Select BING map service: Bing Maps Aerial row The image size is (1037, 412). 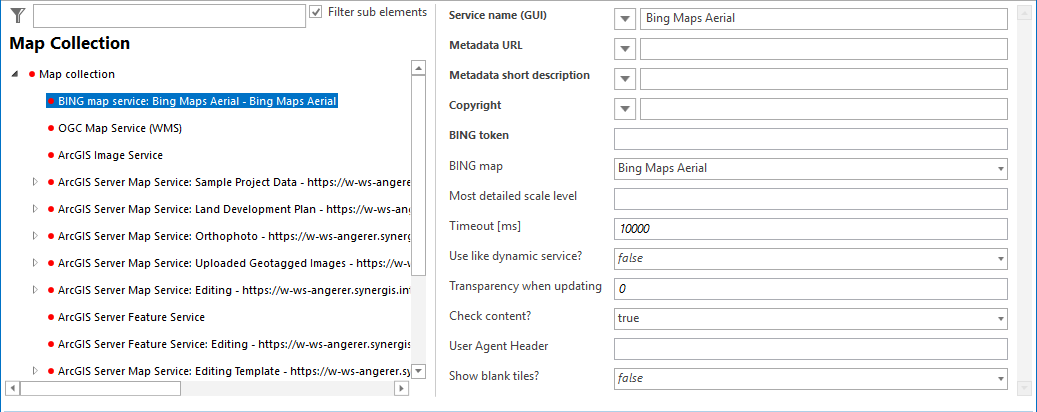(x=192, y=101)
